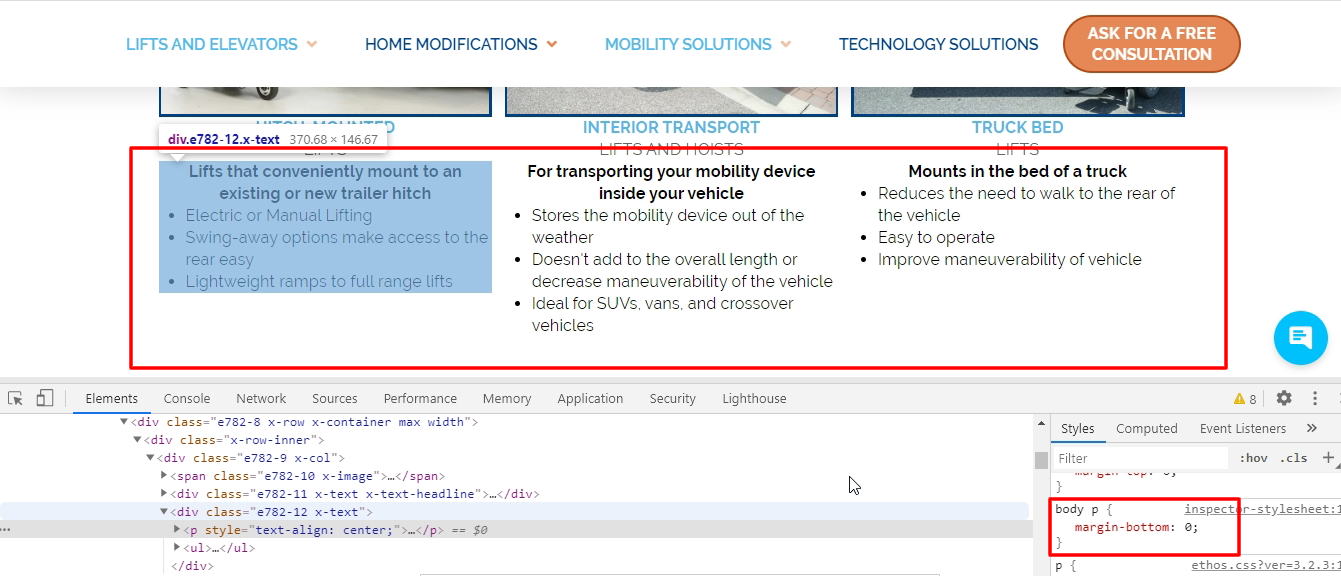1341x576 pixels.
Task: Show more Styles pane tabs chevron
Action: tap(1312, 428)
